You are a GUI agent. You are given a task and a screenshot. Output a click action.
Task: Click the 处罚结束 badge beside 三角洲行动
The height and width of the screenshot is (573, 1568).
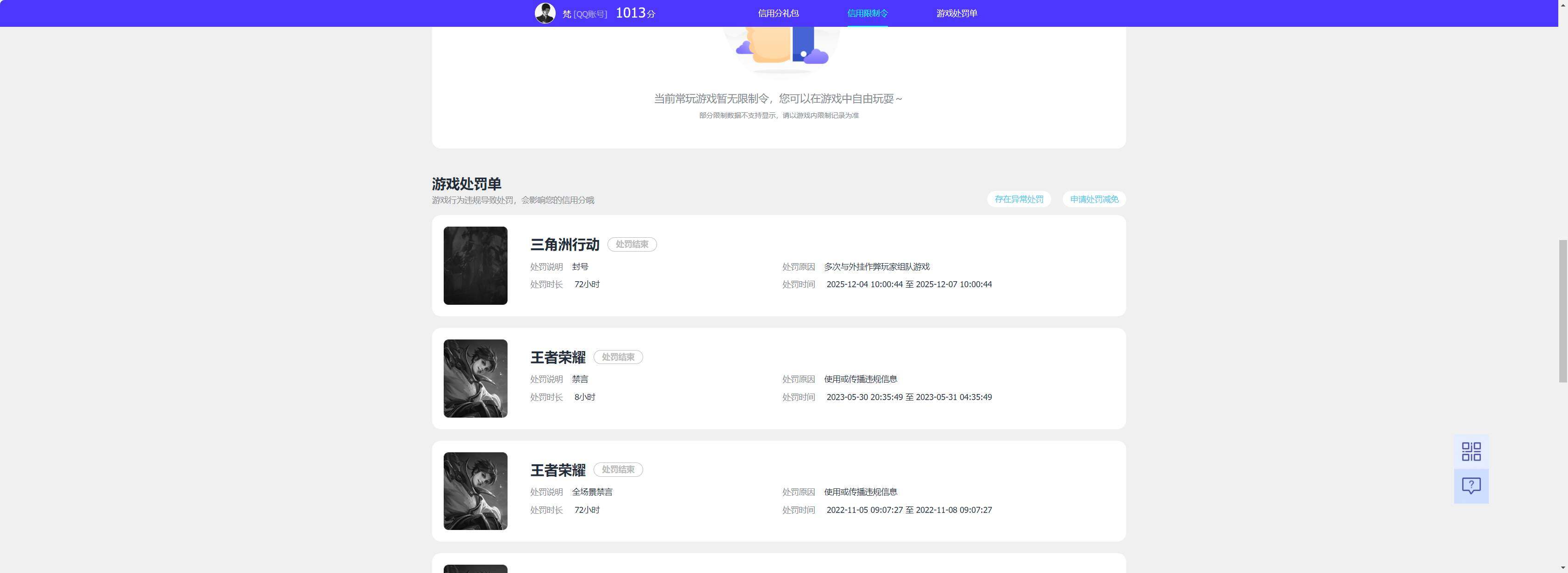pos(632,245)
